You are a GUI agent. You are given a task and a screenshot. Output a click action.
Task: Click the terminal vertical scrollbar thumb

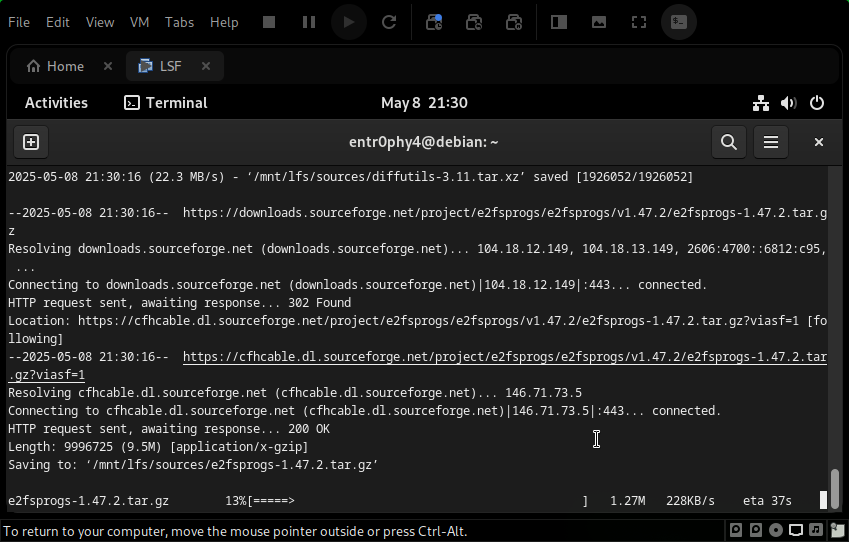tap(834, 488)
